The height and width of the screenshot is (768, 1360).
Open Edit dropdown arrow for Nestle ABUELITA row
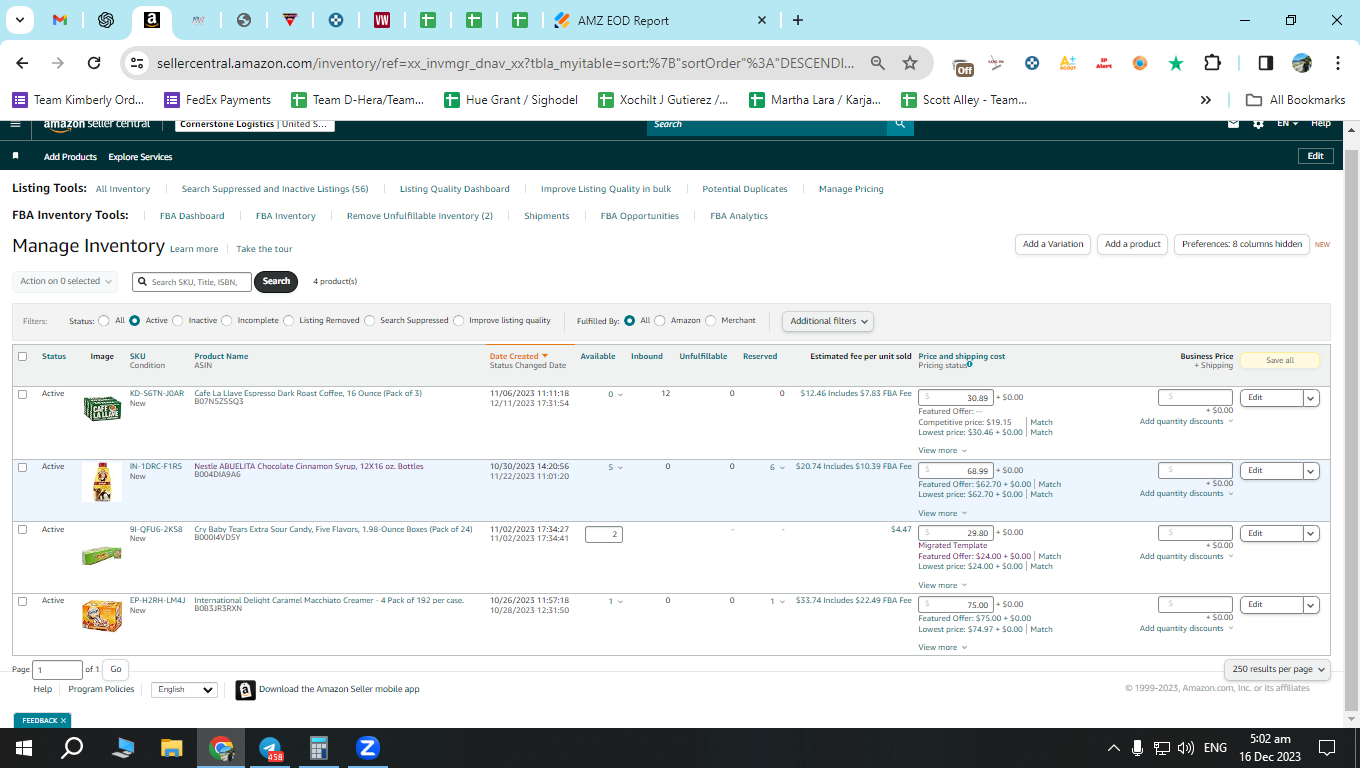1311,471
